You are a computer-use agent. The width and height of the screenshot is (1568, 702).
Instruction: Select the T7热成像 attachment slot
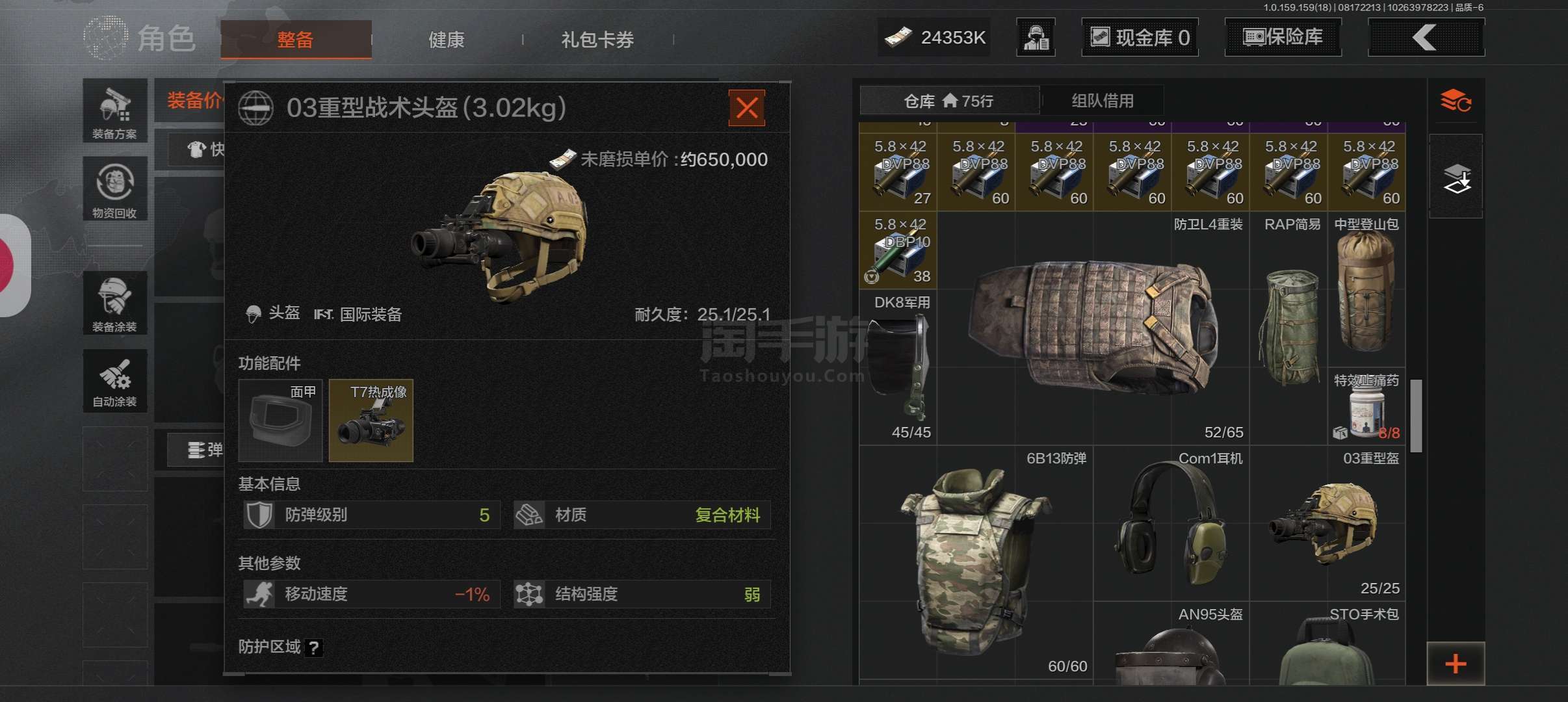(x=371, y=421)
